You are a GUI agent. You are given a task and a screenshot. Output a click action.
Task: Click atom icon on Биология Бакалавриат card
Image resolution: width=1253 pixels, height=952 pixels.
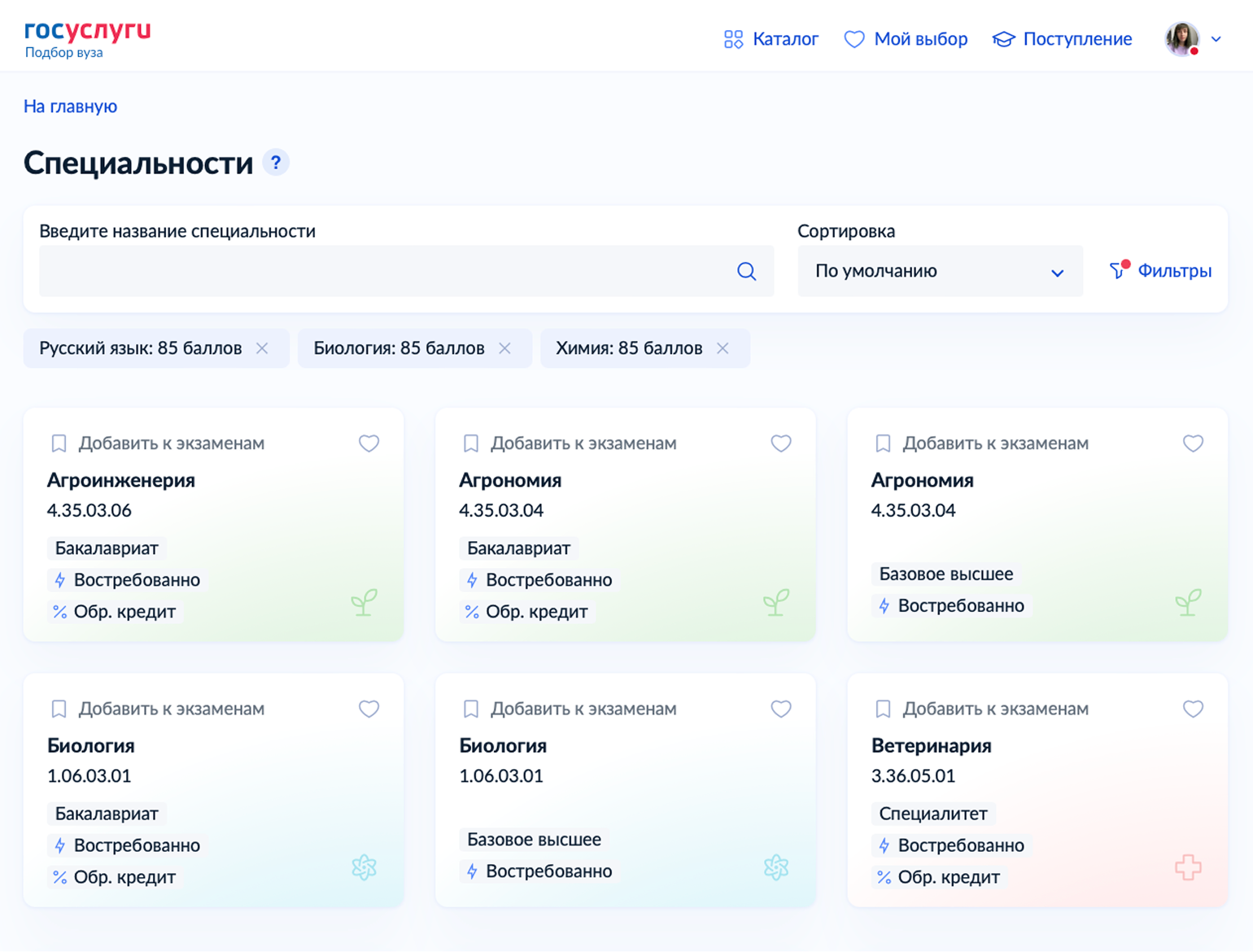[x=364, y=867]
